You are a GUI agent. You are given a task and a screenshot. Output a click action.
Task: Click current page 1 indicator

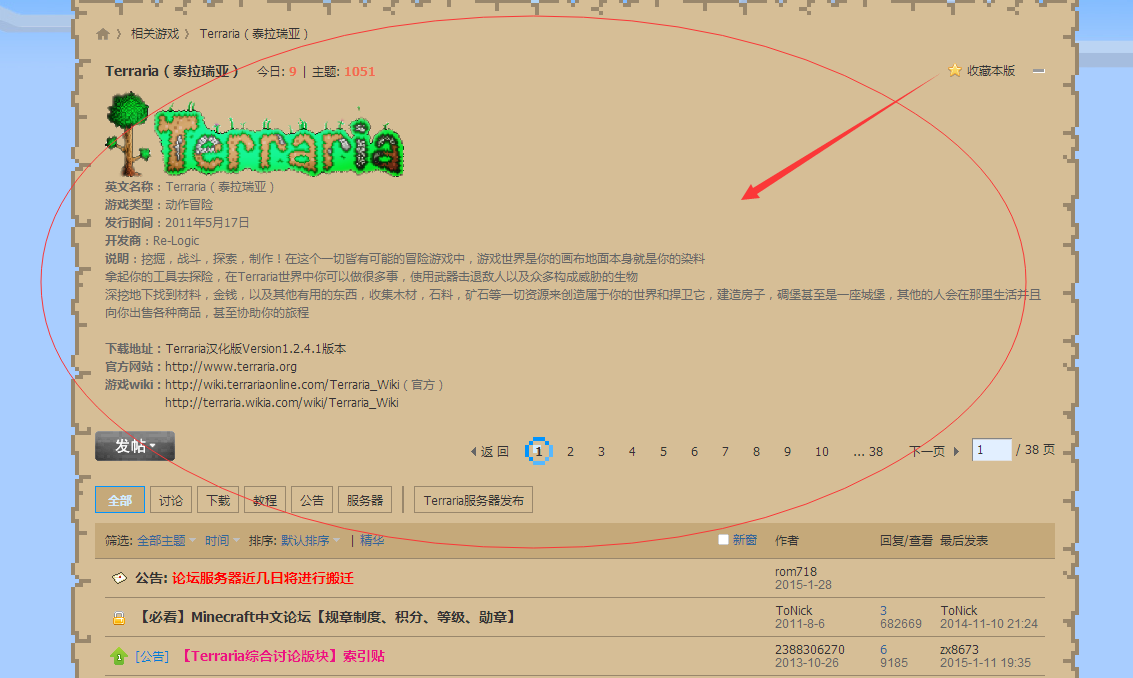(x=538, y=451)
